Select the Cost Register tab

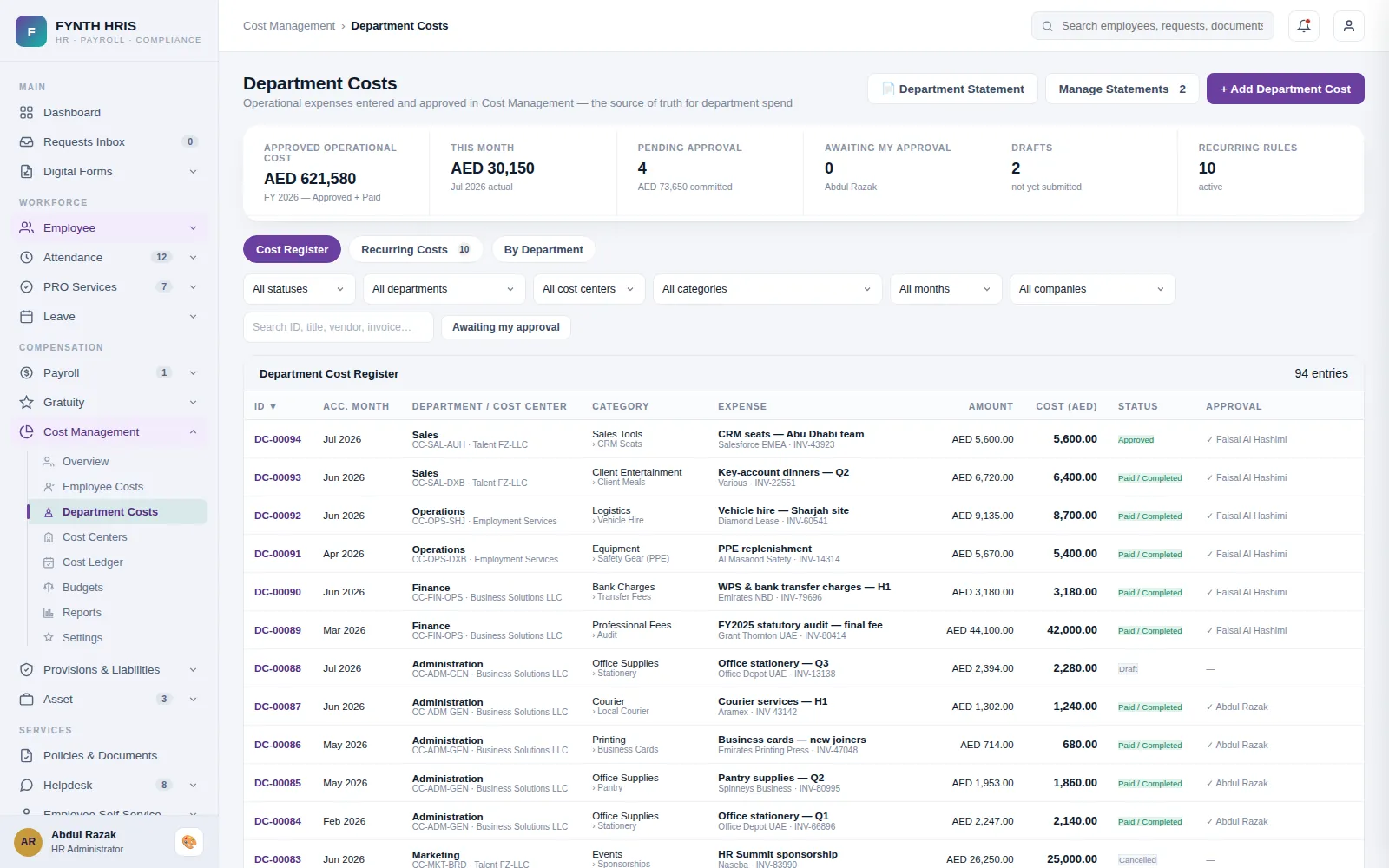click(292, 250)
